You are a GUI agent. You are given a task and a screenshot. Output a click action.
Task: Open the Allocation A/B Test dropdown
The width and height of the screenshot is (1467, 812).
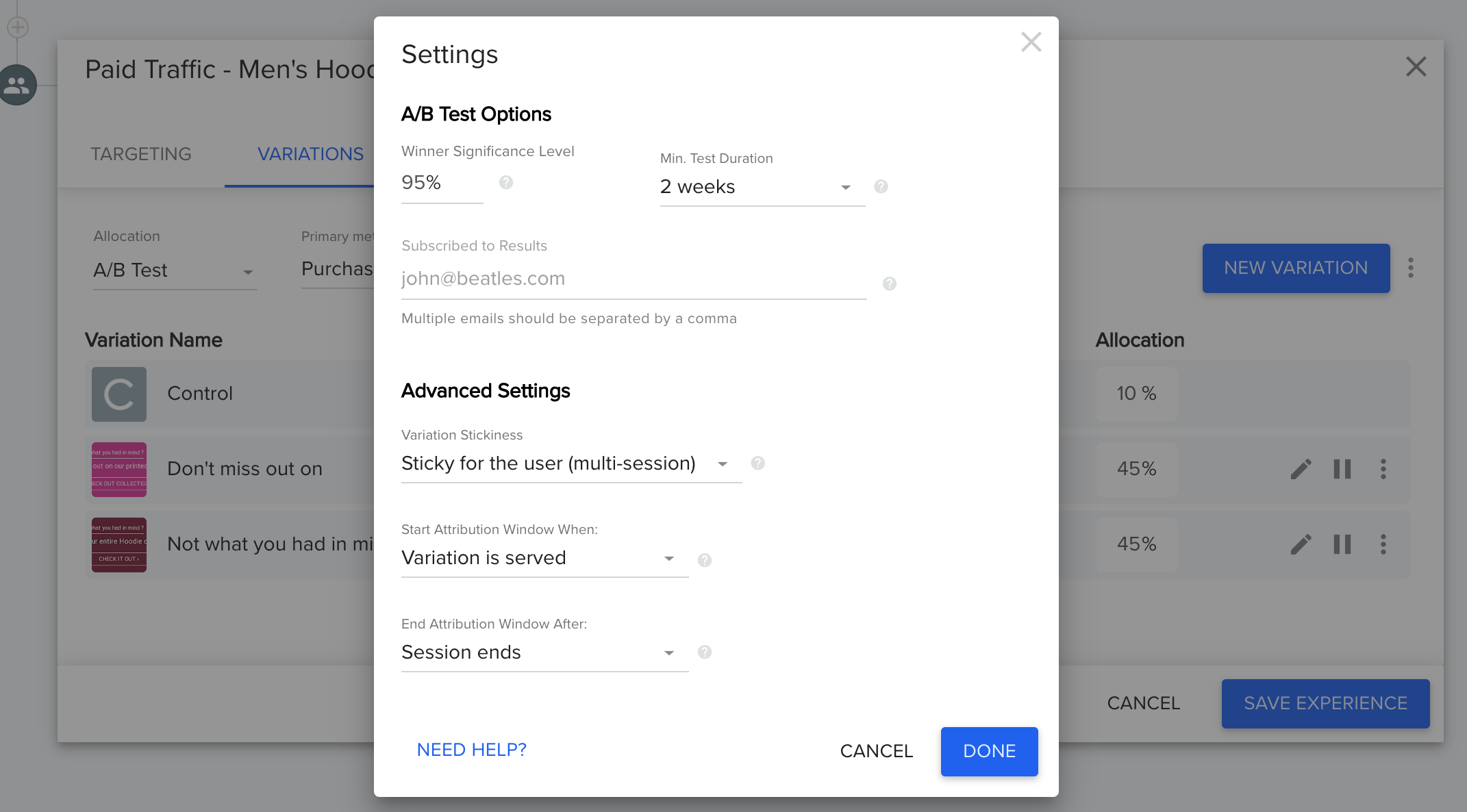[175, 271]
